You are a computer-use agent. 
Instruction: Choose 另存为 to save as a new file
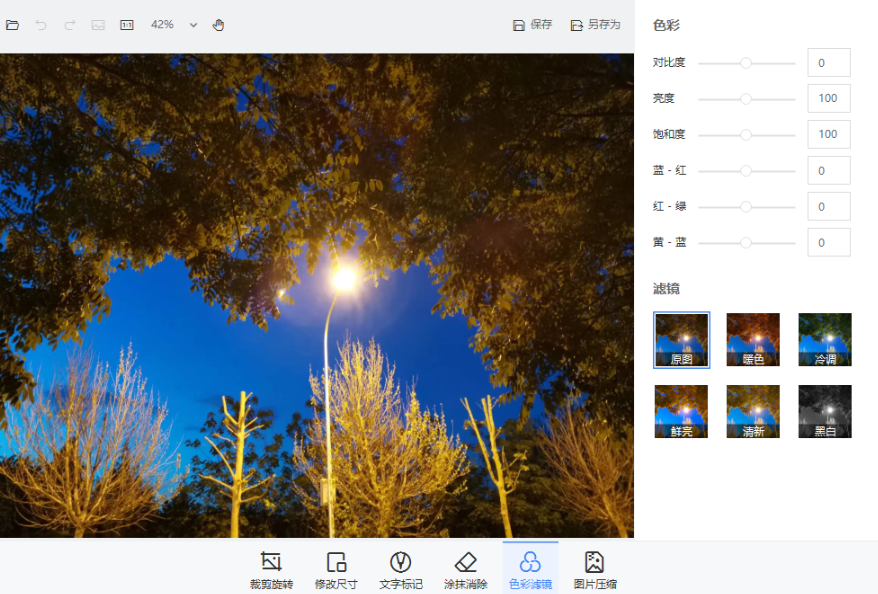(595, 25)
